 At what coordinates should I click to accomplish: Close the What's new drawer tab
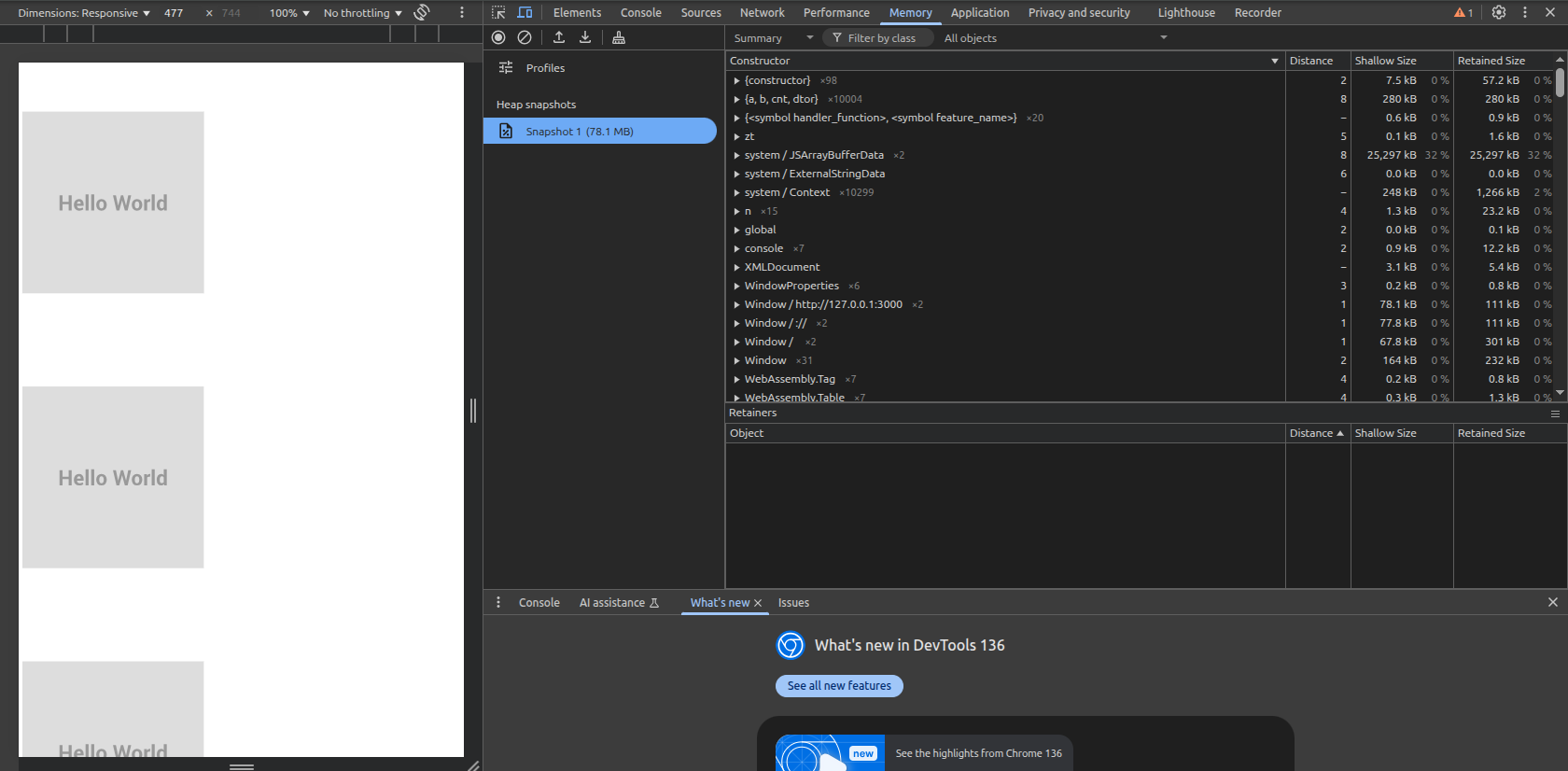pos(758,603)
